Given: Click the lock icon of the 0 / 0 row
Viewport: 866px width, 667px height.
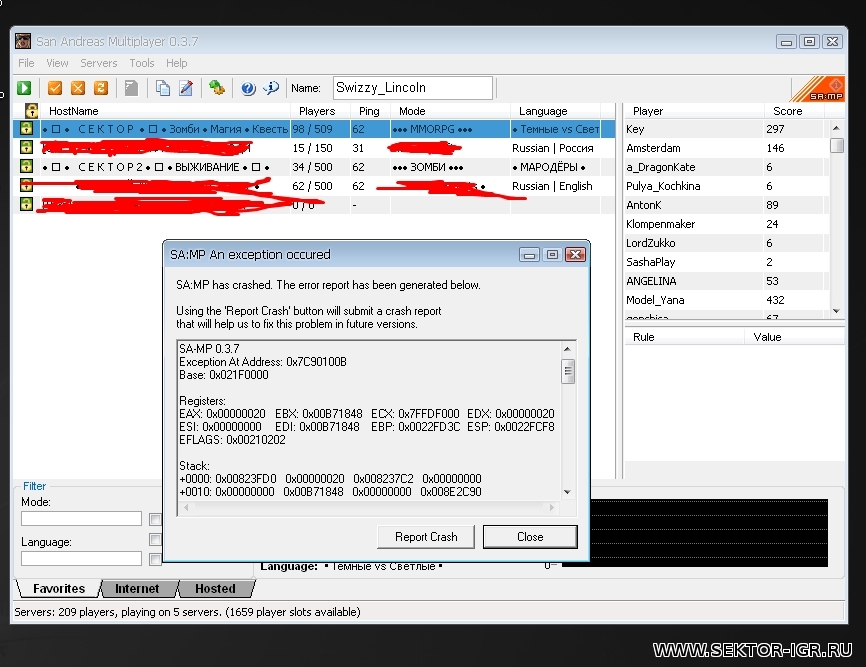Looking at the screenshot, I should coord(26,204).
